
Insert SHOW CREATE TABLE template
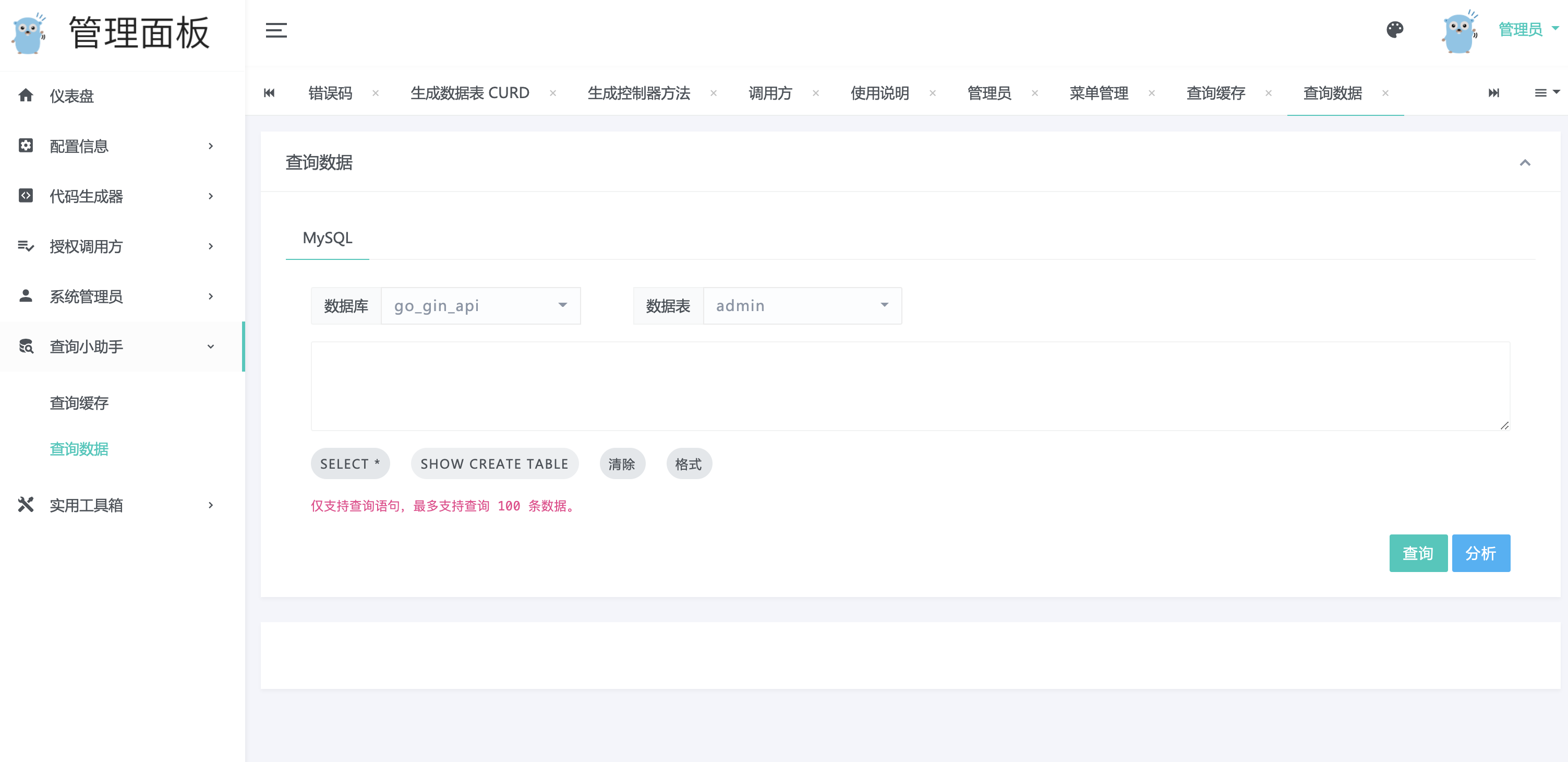pyautogui.click(x=494, y=464)
